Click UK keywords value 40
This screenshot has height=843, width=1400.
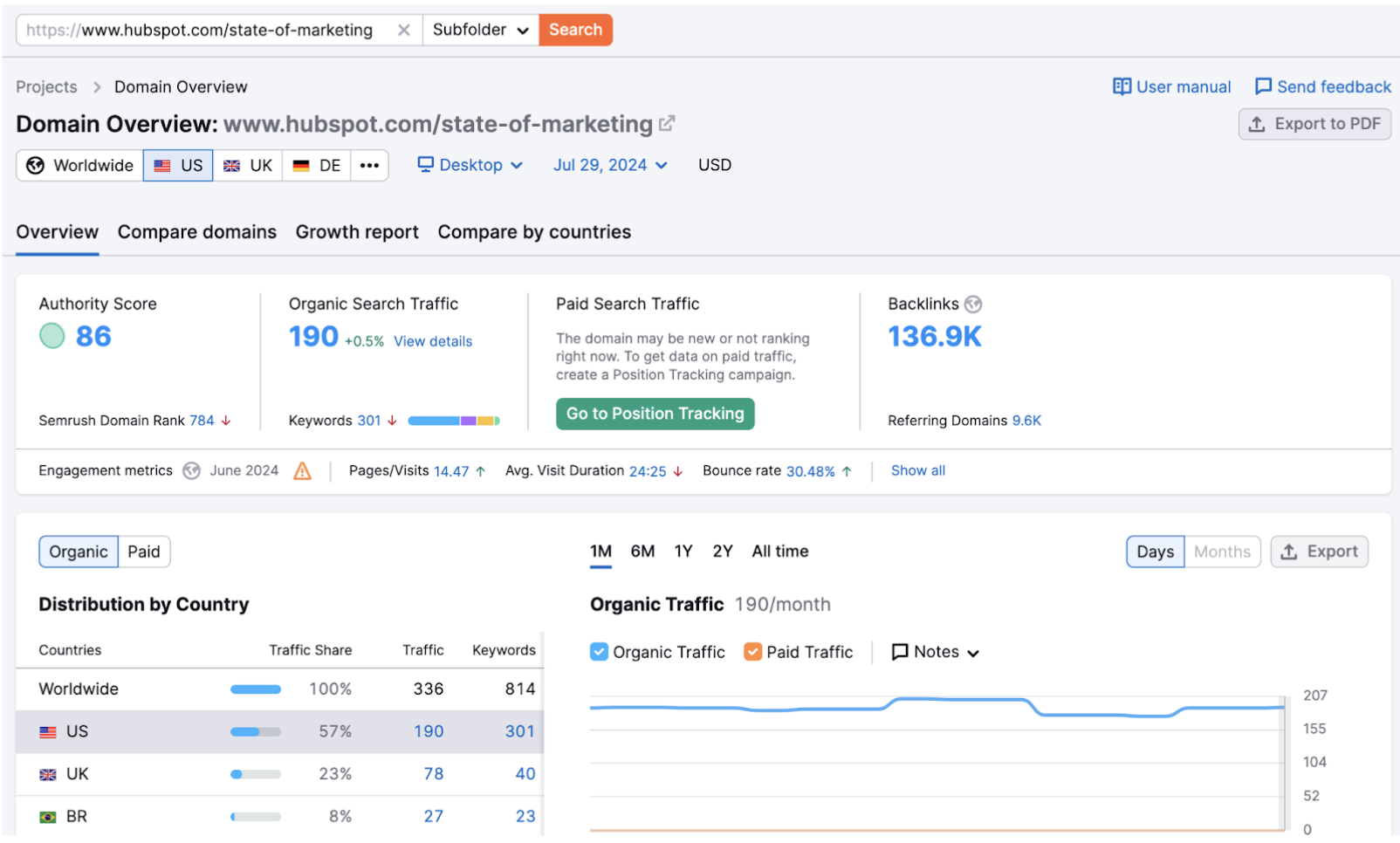coord(525,775)
